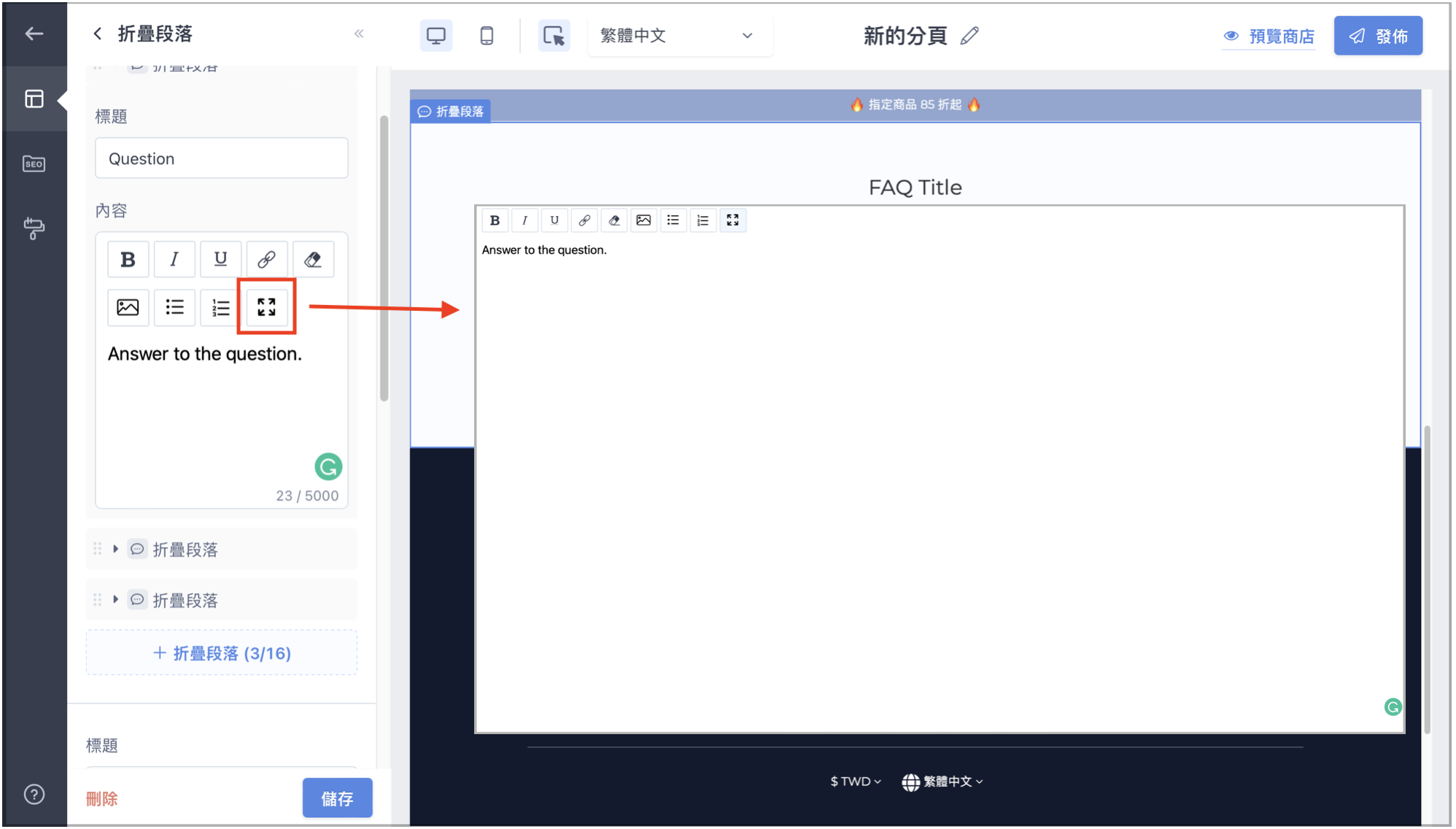Viewport: 1456px width, 829px height.
Task: Open the $ TWD currency dropdown
Action: (856, 781)
